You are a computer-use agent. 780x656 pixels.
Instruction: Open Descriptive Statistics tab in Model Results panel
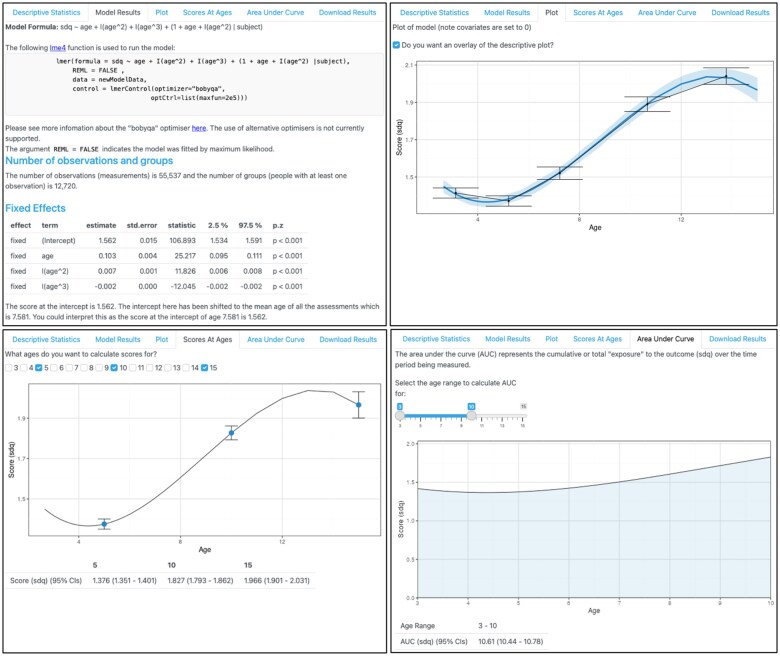click(x=44, y=12)
